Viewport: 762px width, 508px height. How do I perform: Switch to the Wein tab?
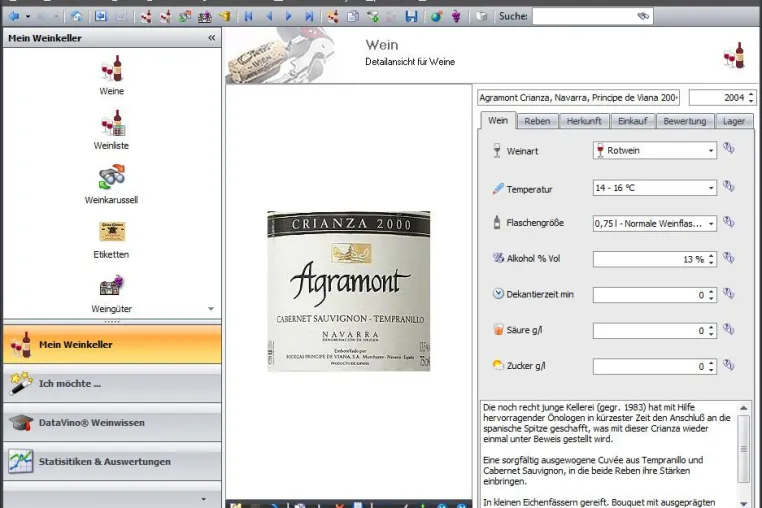(x=498, y=121)
